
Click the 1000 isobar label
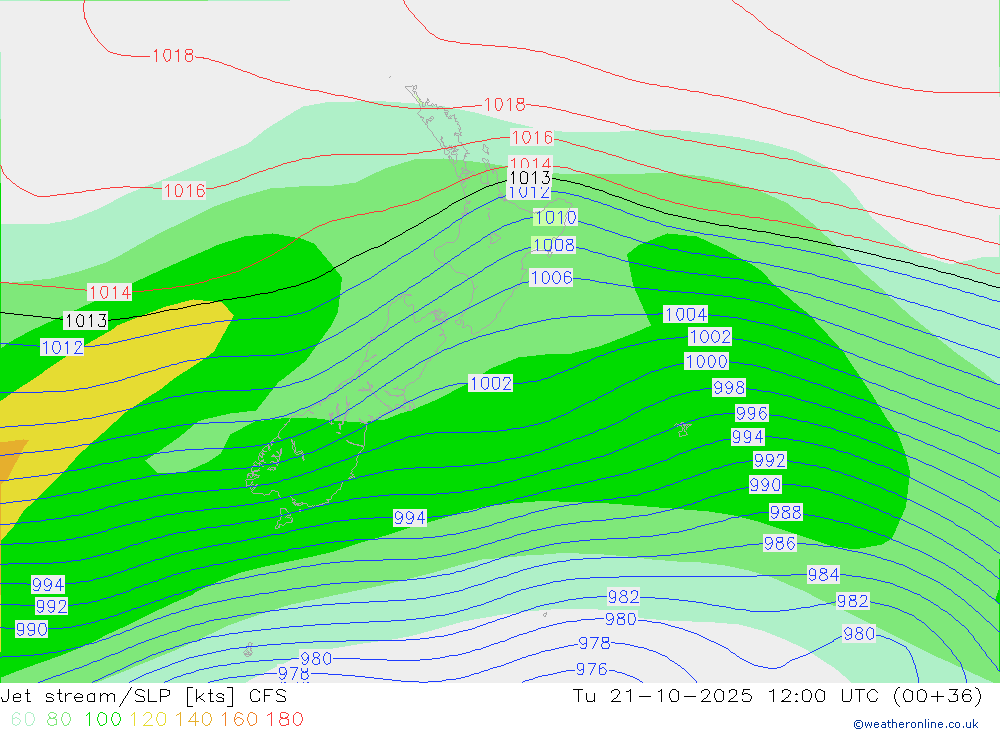pos(706,362)
